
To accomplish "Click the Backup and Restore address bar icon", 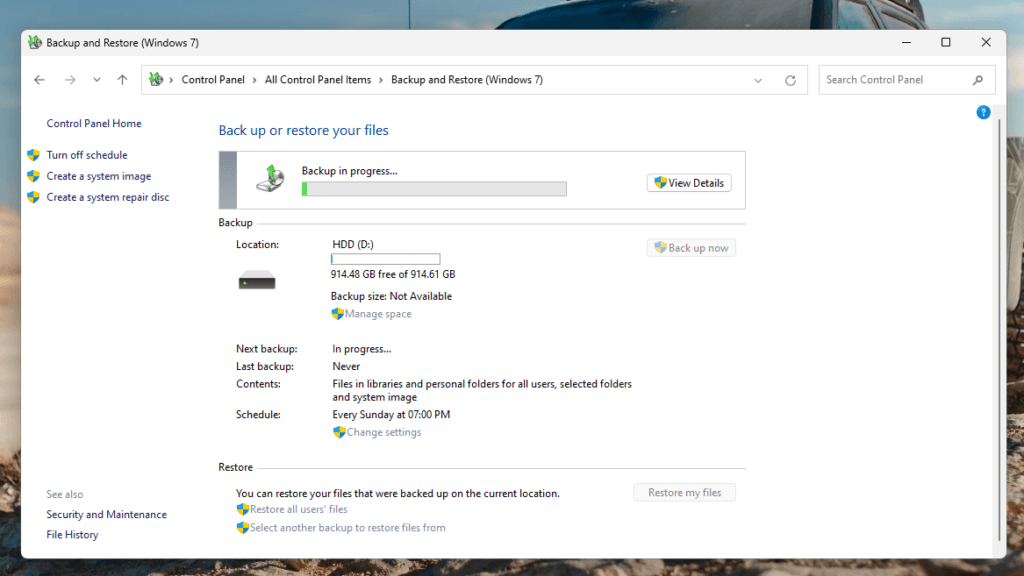I will tap(155, 79).
